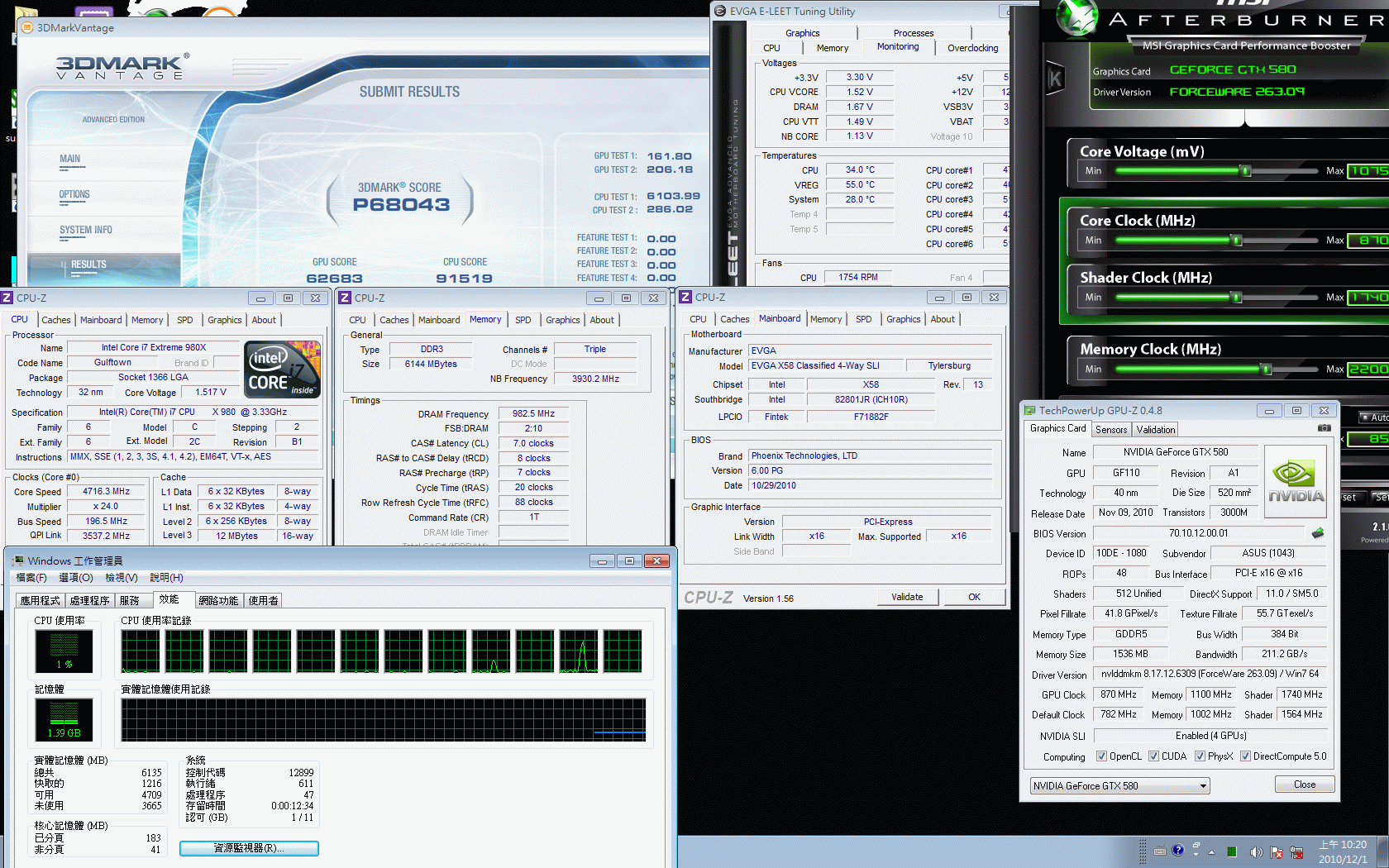Click the 3DMarkVantage title bar icon
The width and height of the screenshot is (1389, 868).
[x=27, y=27]
